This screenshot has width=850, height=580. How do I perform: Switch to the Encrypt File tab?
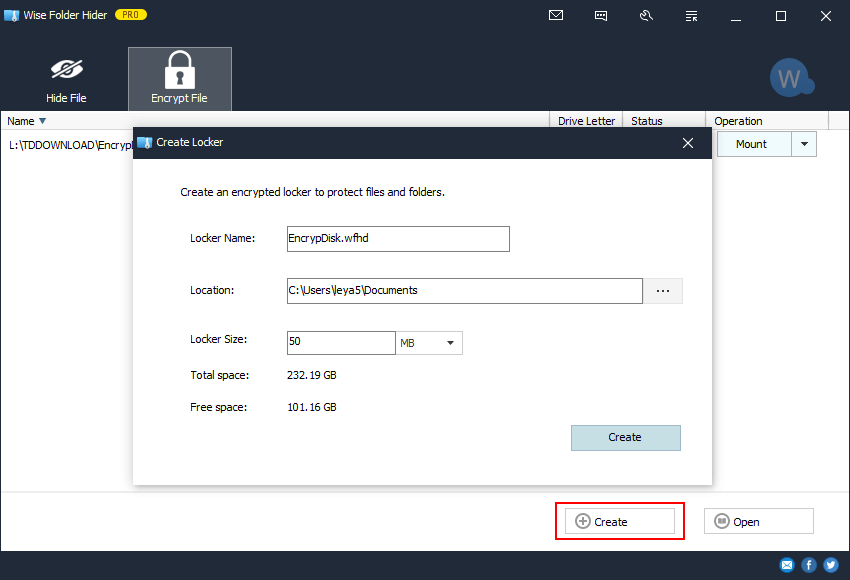click(x=179, y=79)
